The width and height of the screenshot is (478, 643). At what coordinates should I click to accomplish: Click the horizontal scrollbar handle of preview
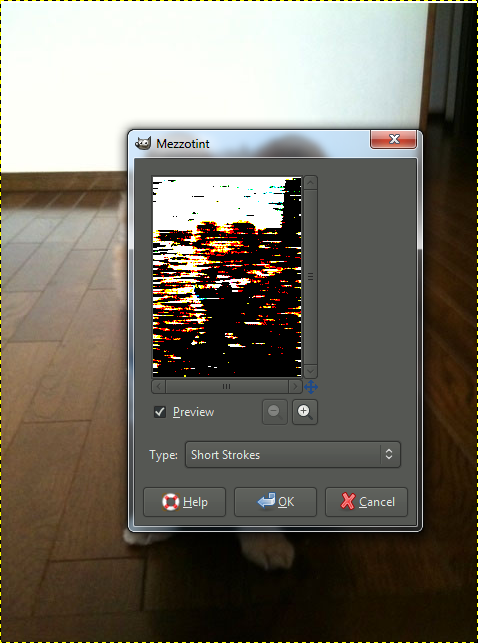click(x=227, y=386)
